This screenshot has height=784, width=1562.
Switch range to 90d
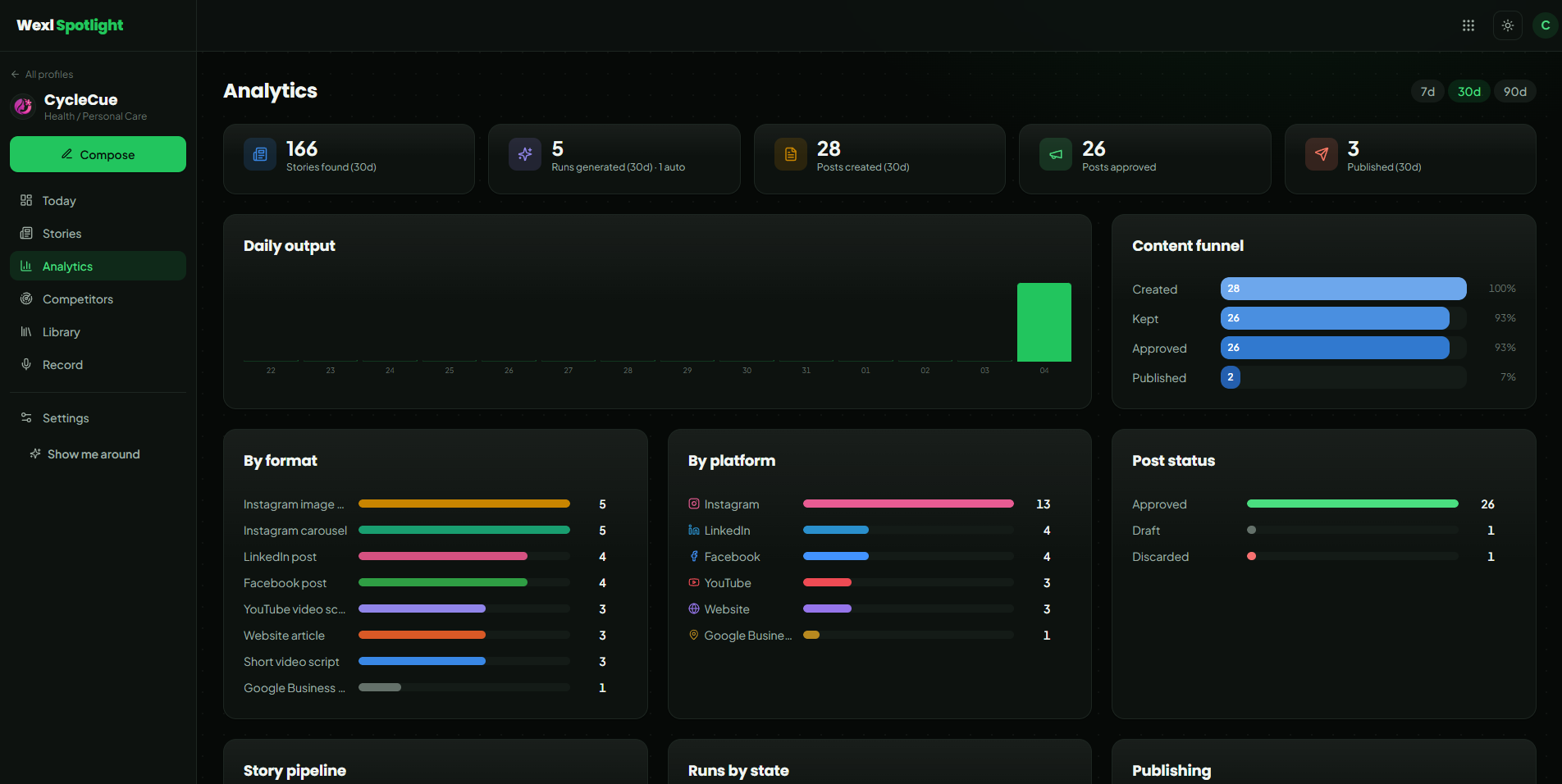click(x=1515, y=91)
